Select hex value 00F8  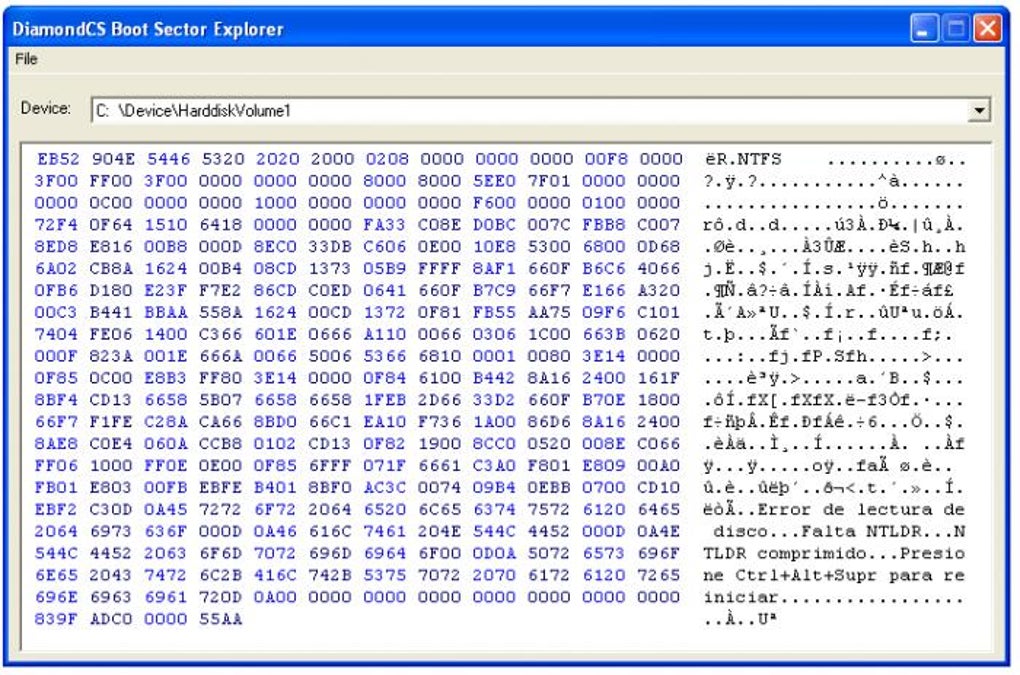point(605,159)
